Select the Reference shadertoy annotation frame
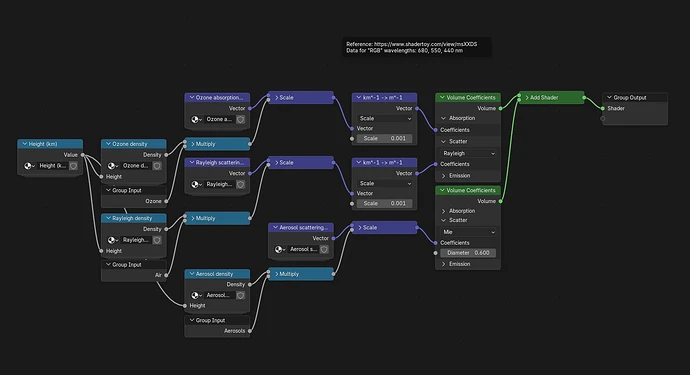 [x=417, y=47]
